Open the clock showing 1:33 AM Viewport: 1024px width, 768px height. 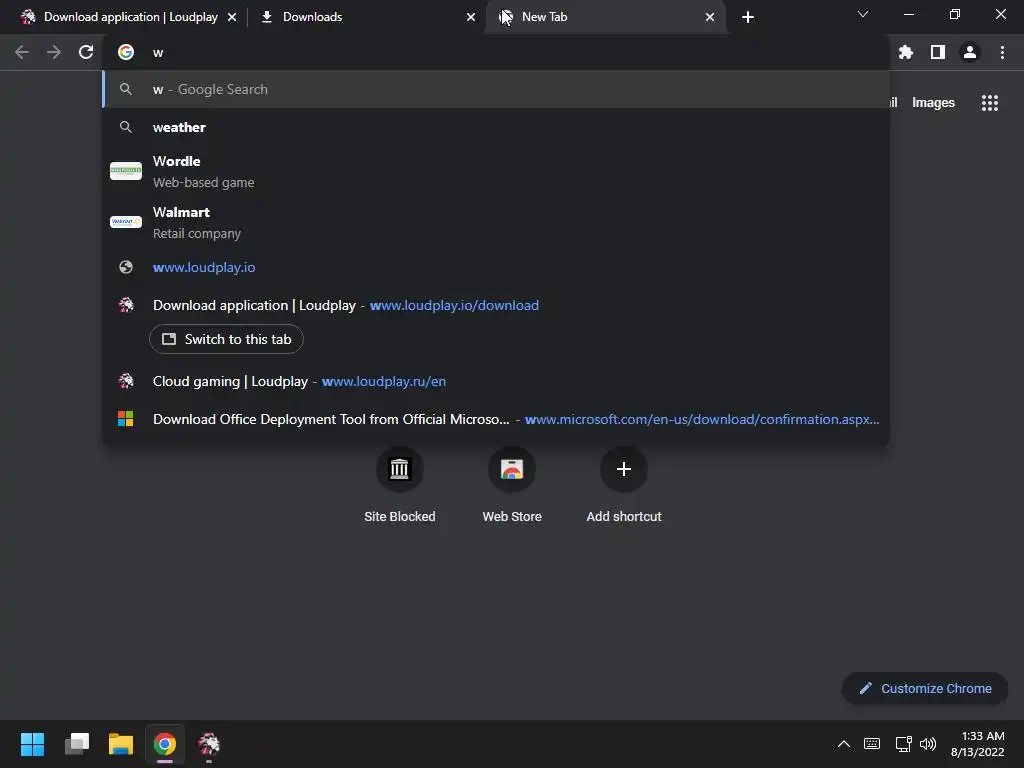[978, 744]
